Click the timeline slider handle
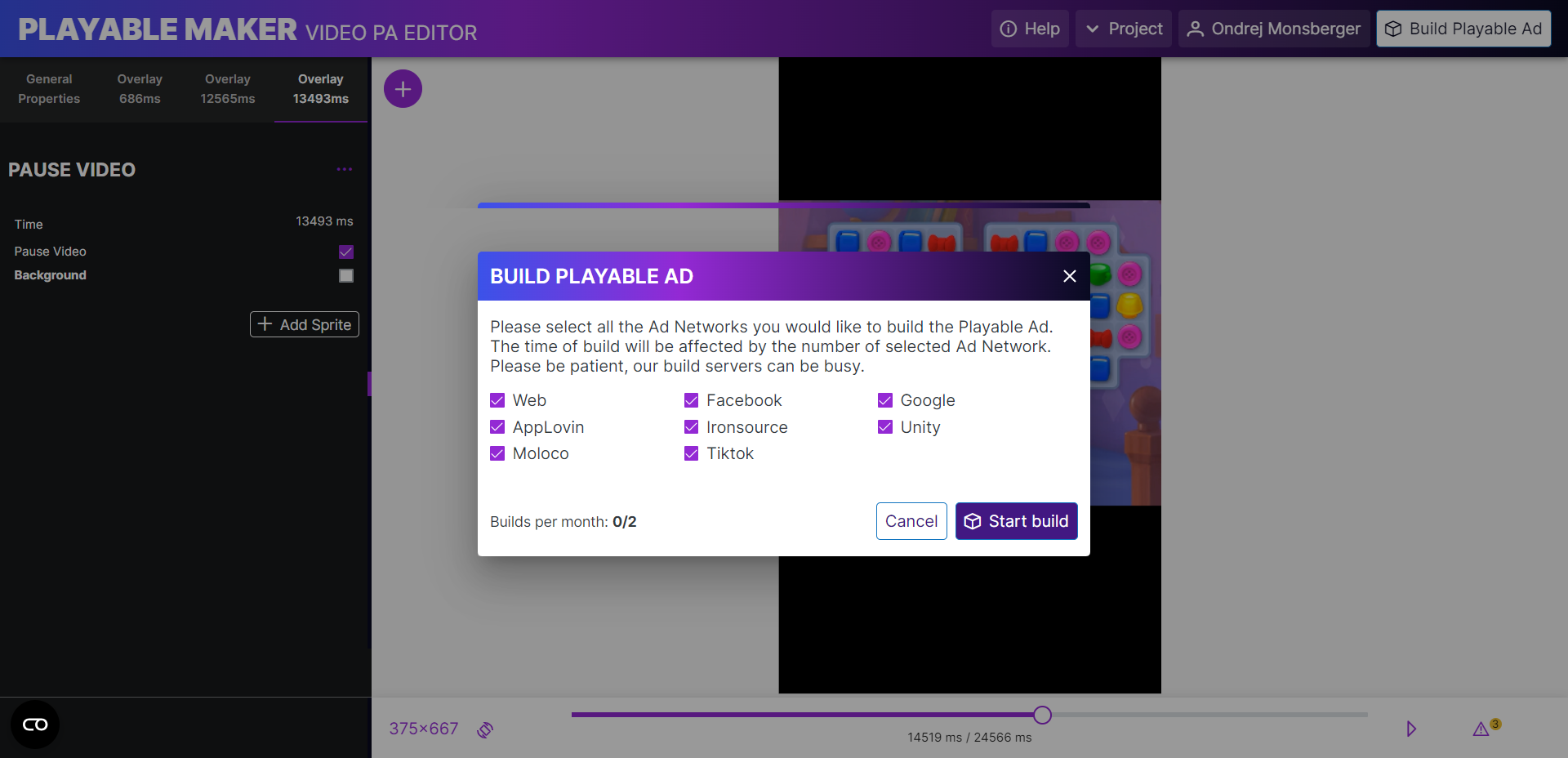1568x758 pixels. 1042,715
